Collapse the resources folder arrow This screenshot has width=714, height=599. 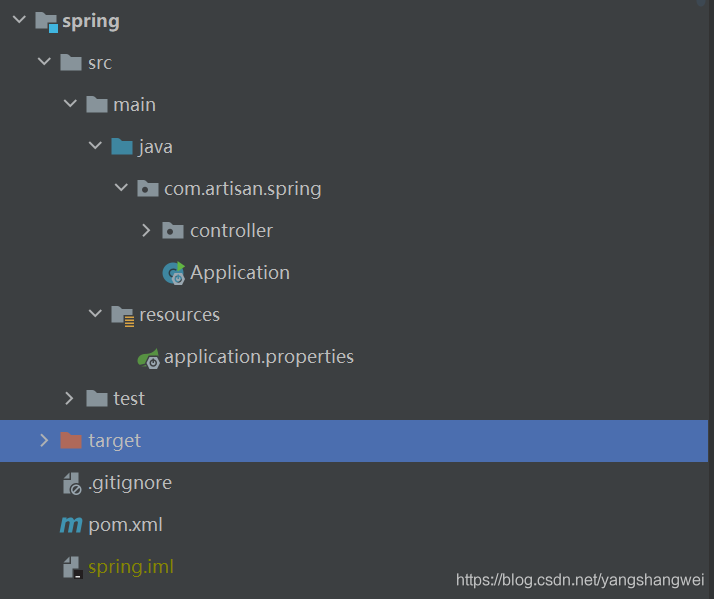[x=95, y=315]
